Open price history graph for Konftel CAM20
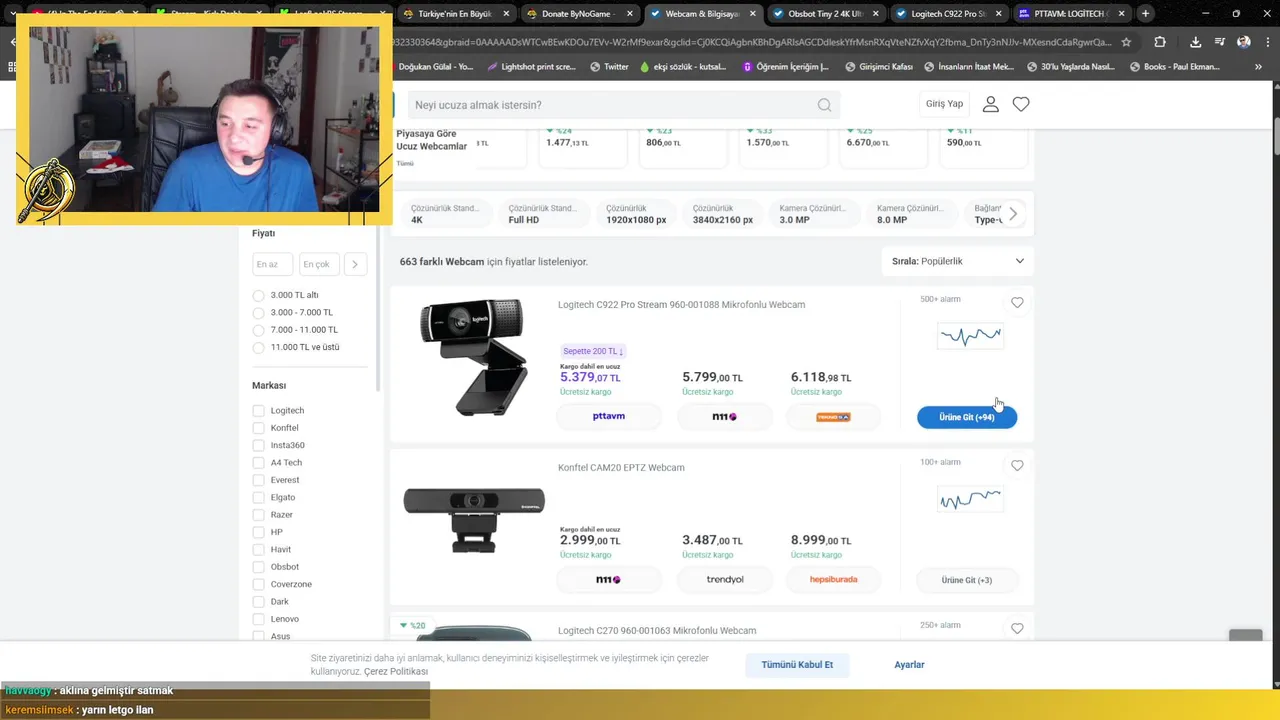 (x=970, y=498)
